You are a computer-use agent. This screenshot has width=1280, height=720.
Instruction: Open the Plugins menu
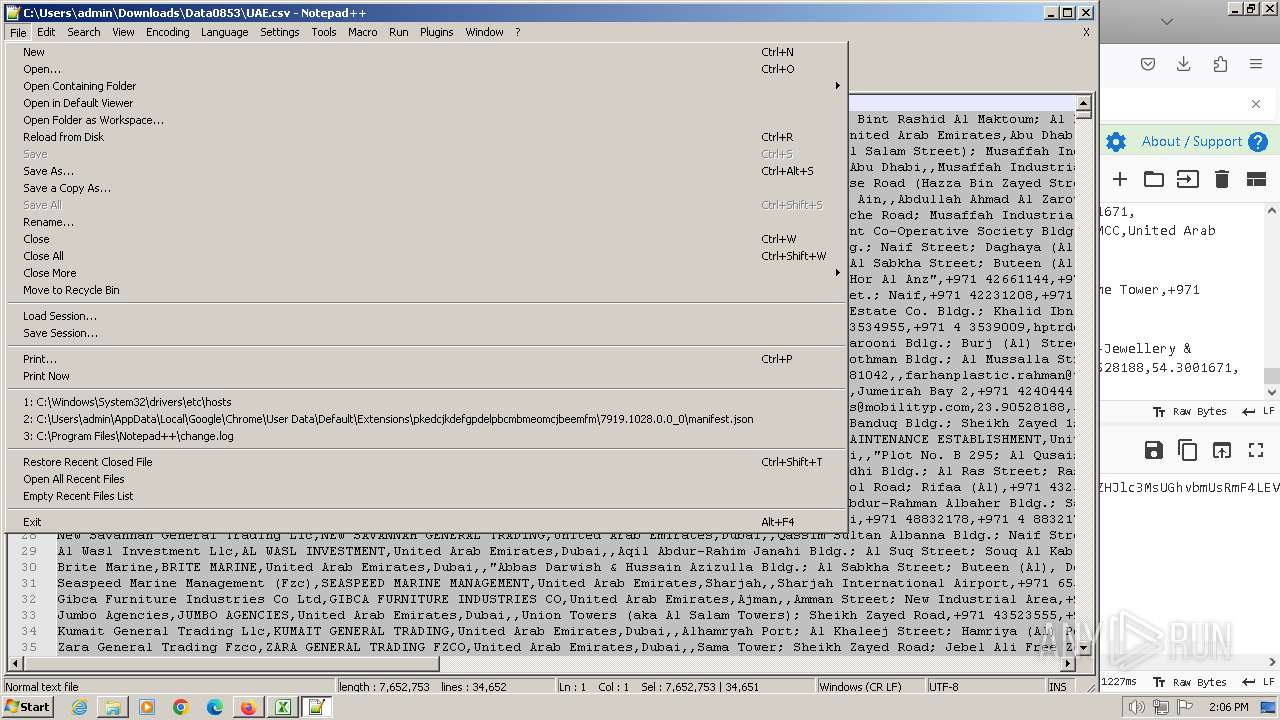pyautogui.click(x=436, y=32)
